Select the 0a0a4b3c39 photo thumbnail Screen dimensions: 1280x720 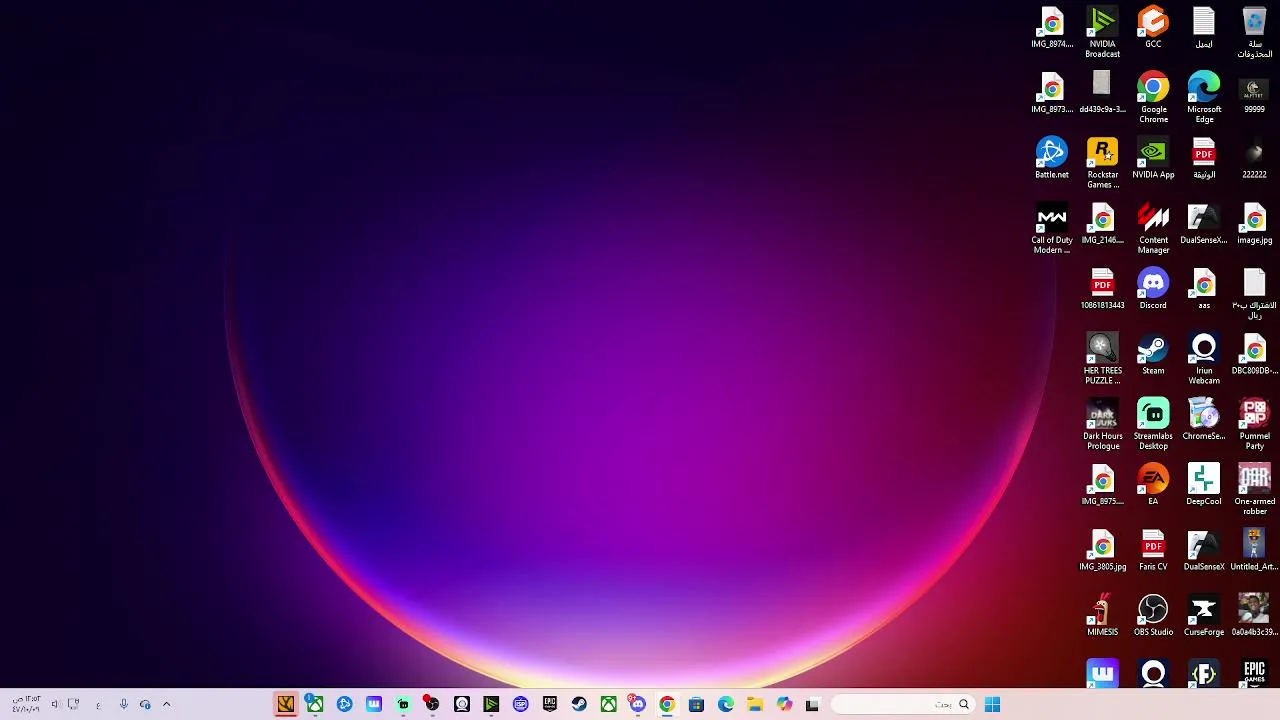coord(1254,615)
